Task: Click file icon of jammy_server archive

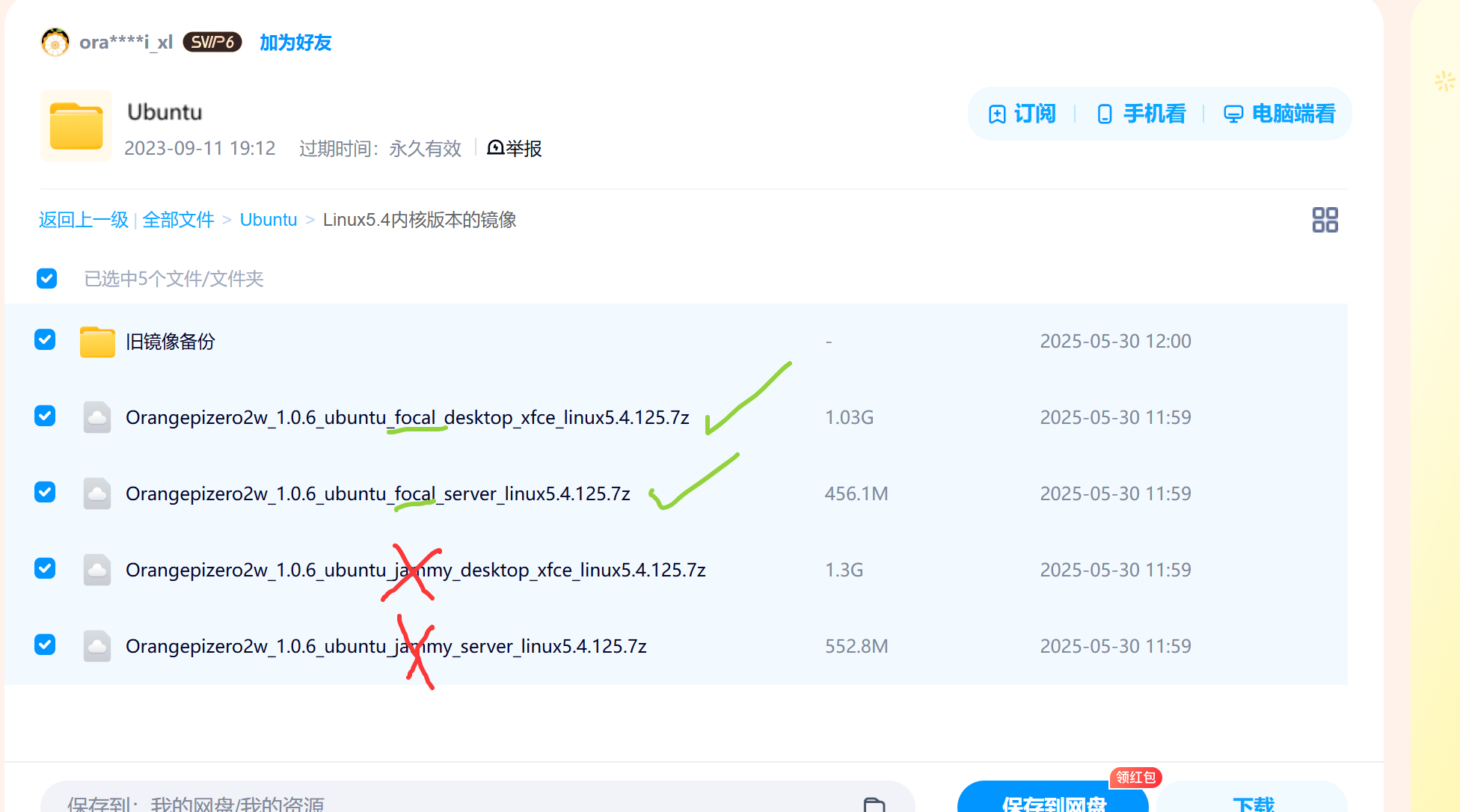Action: pyautogui.click(x=97, y=646)
